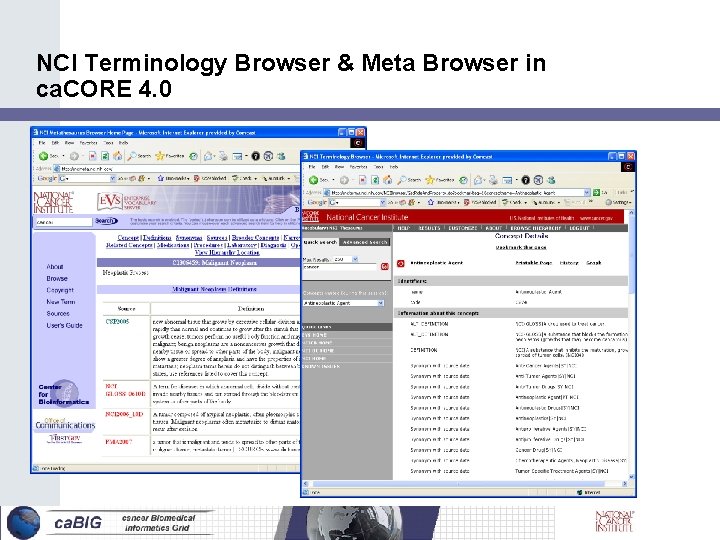Screen dimensions: 720x540
Task: Click the Bookmark this page link
Action: click(521, 247)
